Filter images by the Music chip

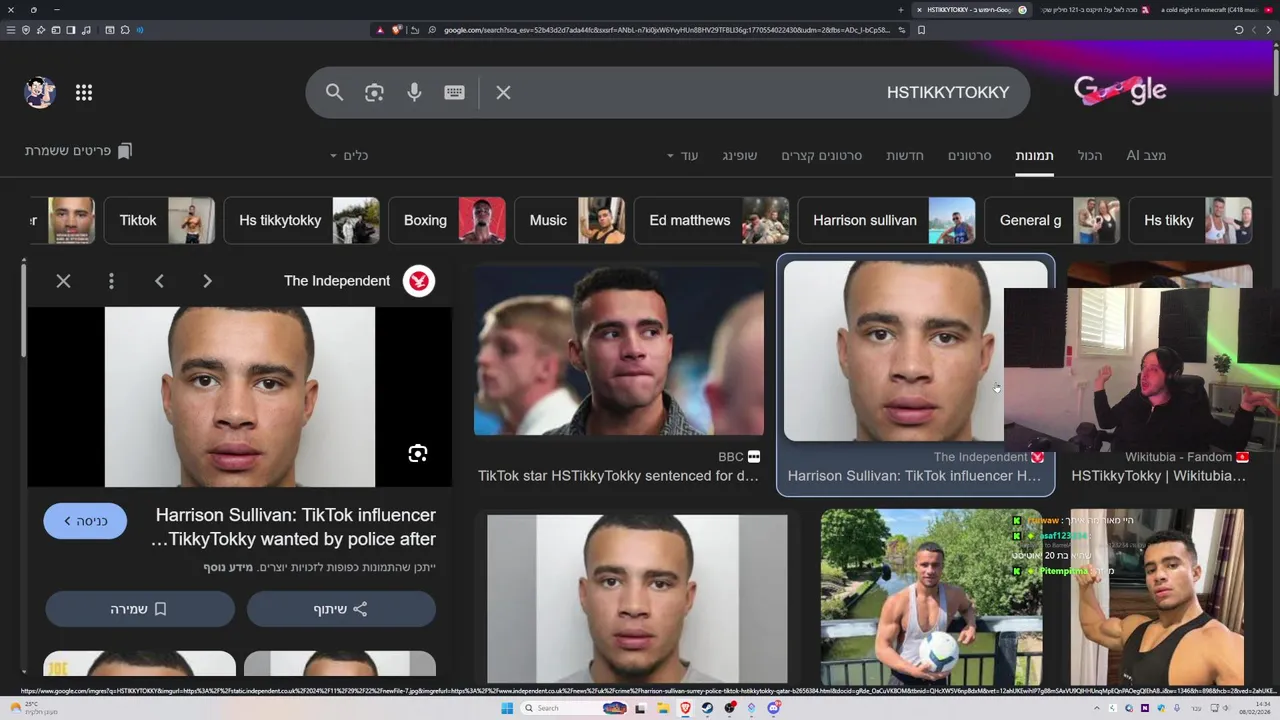coord(570,220)
